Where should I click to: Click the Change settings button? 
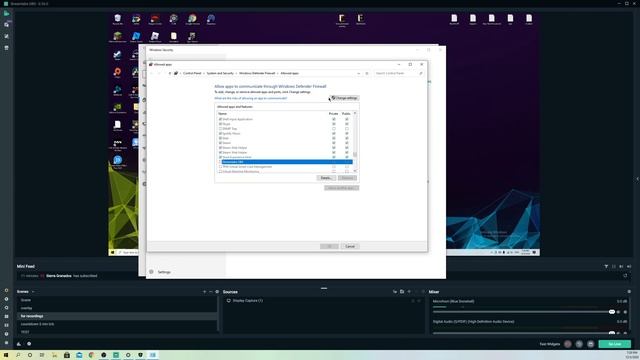coord(344,98)
